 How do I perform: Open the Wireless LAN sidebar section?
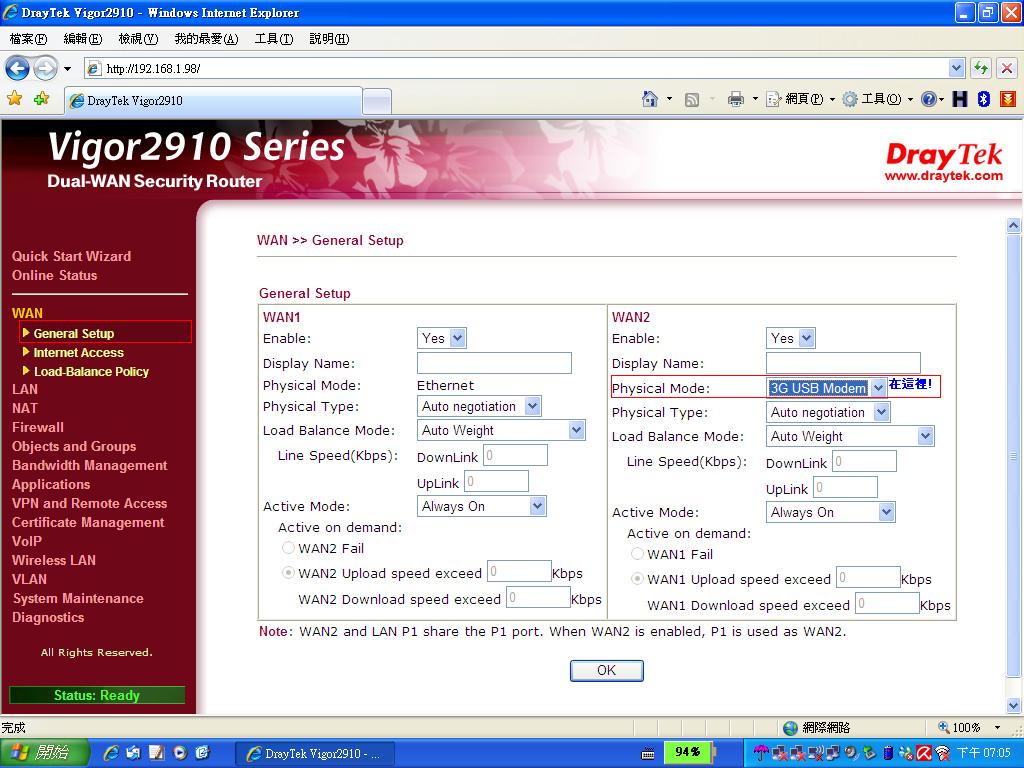point(54,560)
